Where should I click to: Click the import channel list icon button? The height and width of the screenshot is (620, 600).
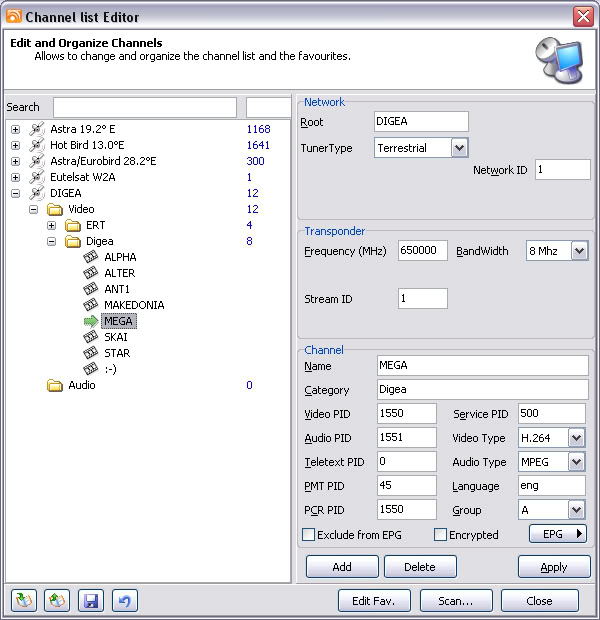pyautogui.click(x=23, y=600)
